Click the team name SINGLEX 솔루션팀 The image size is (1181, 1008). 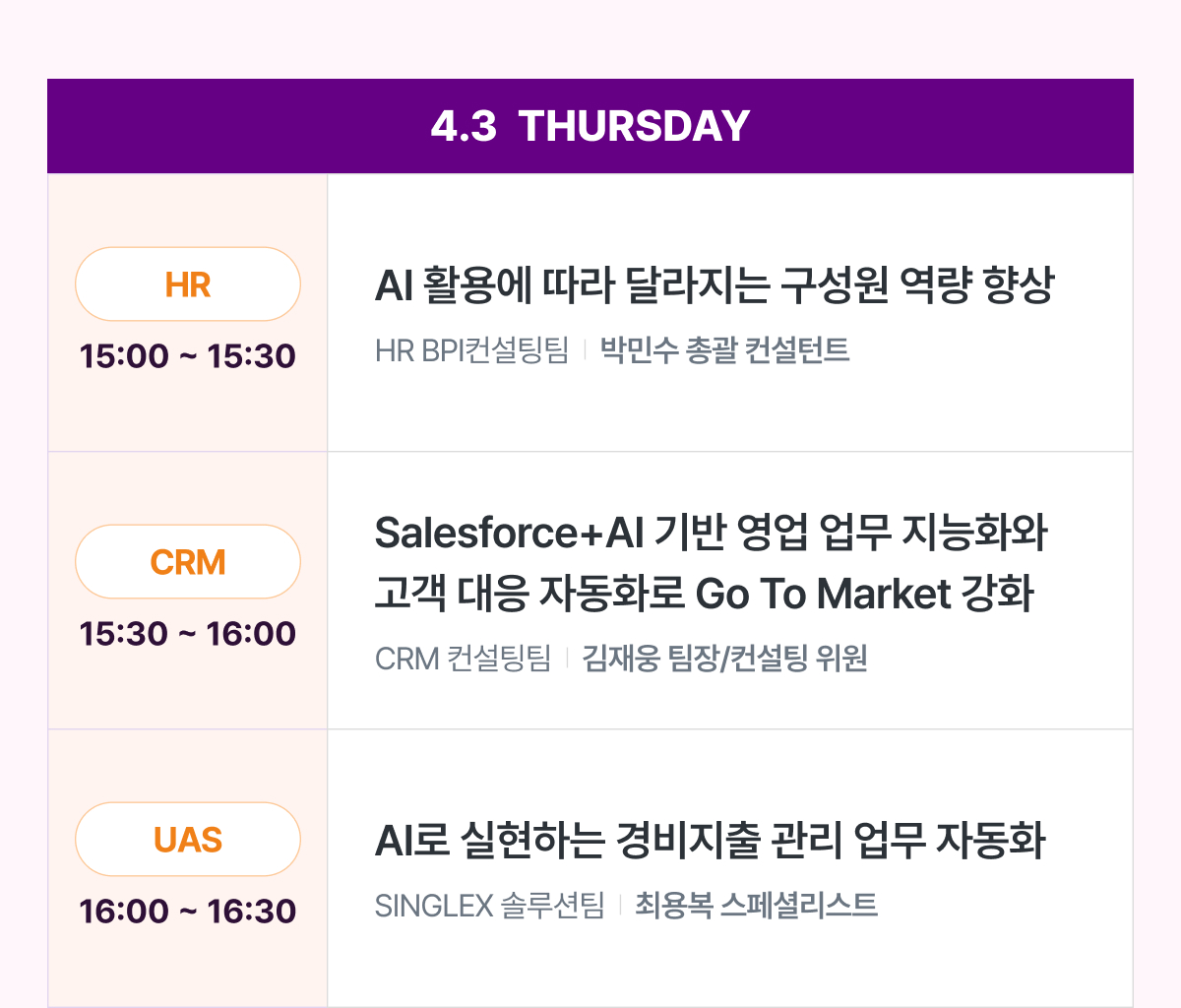[490, 905]
